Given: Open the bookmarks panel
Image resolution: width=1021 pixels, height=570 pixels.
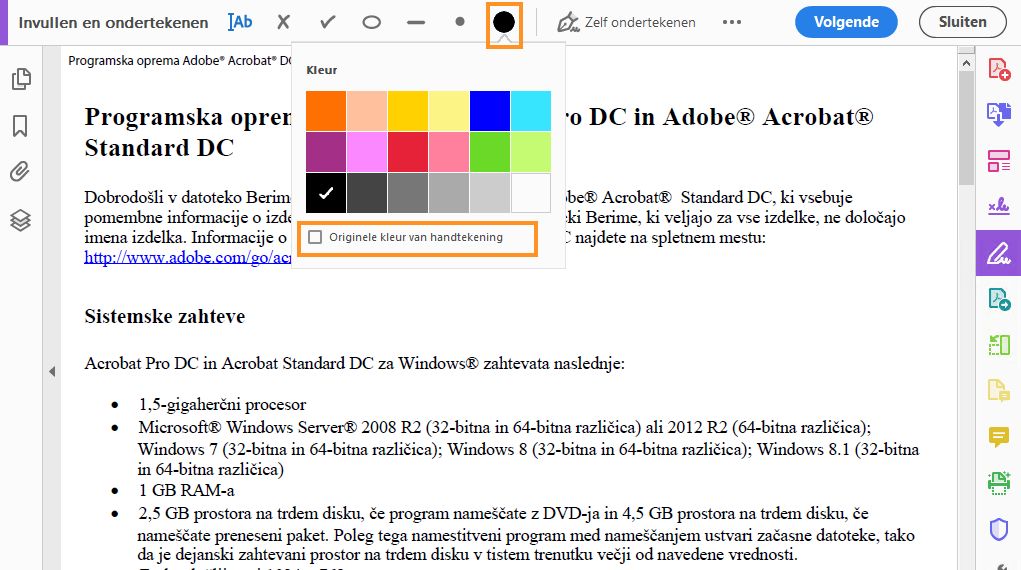Looking at the screenshot, I should [20, 126].
